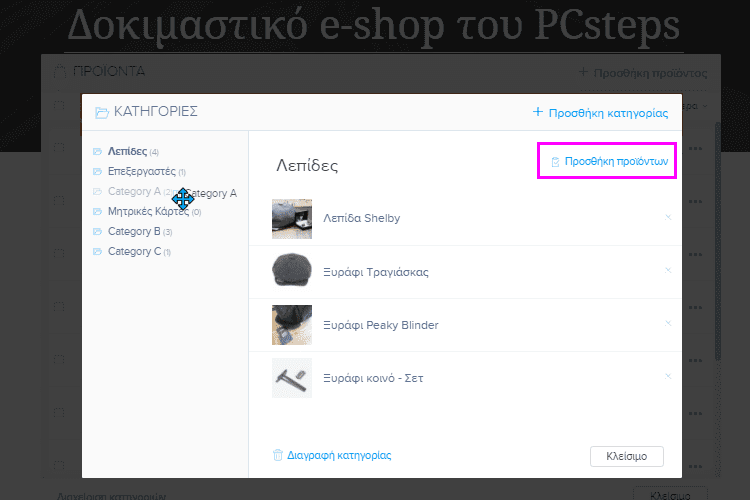Select the Μητρικές Κάρτες category

(x=148, y=211)
